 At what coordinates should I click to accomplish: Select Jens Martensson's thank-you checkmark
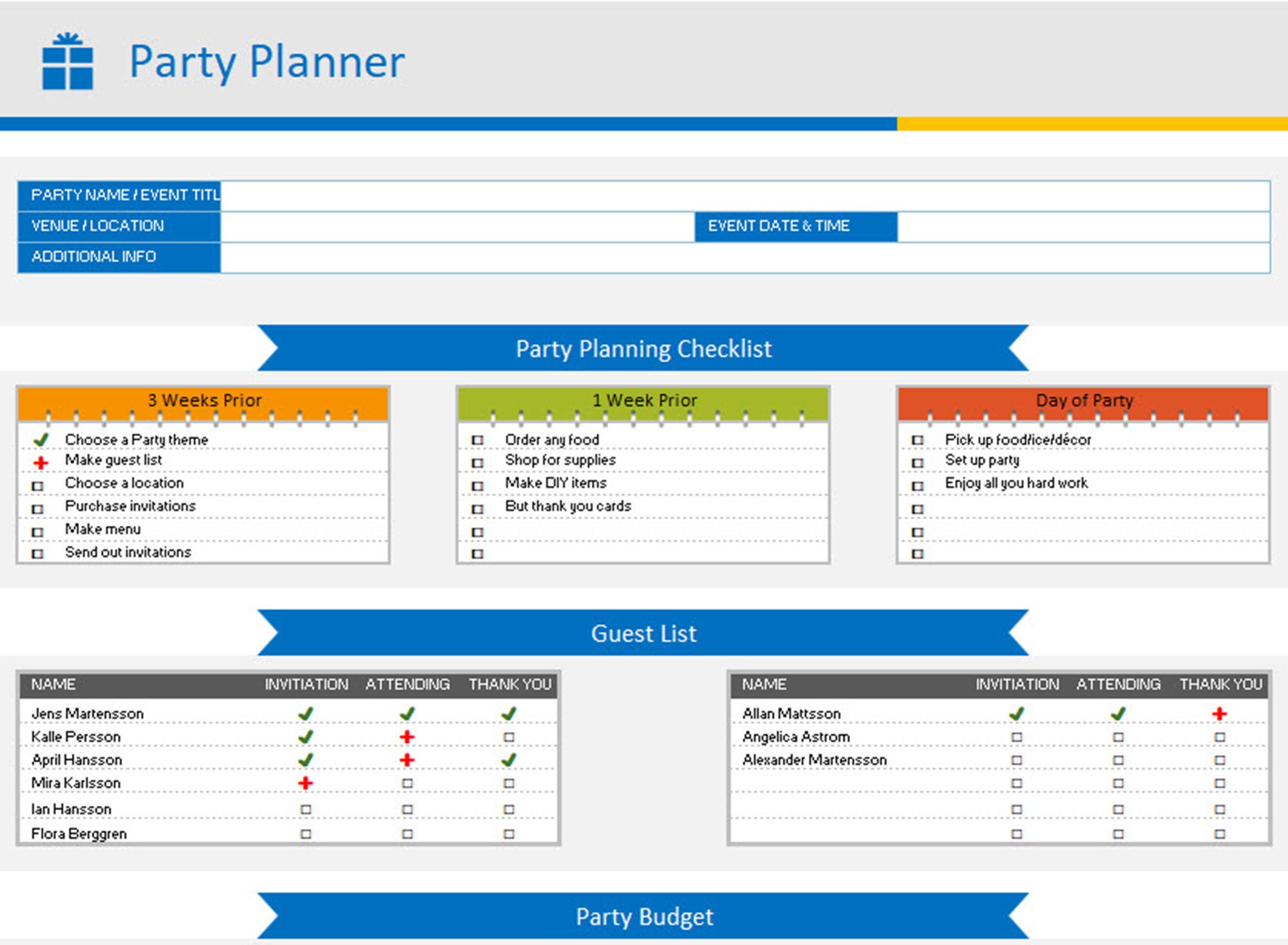[x=509, y=713]
